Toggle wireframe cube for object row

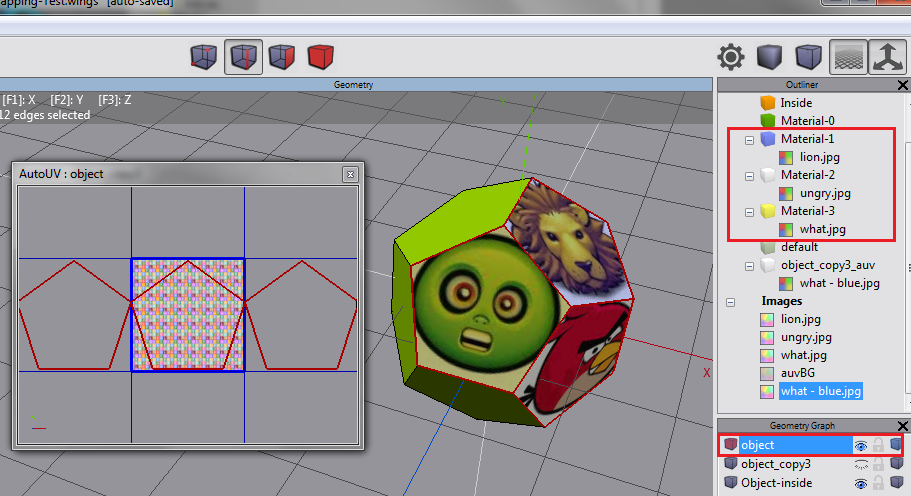(896, 445)
